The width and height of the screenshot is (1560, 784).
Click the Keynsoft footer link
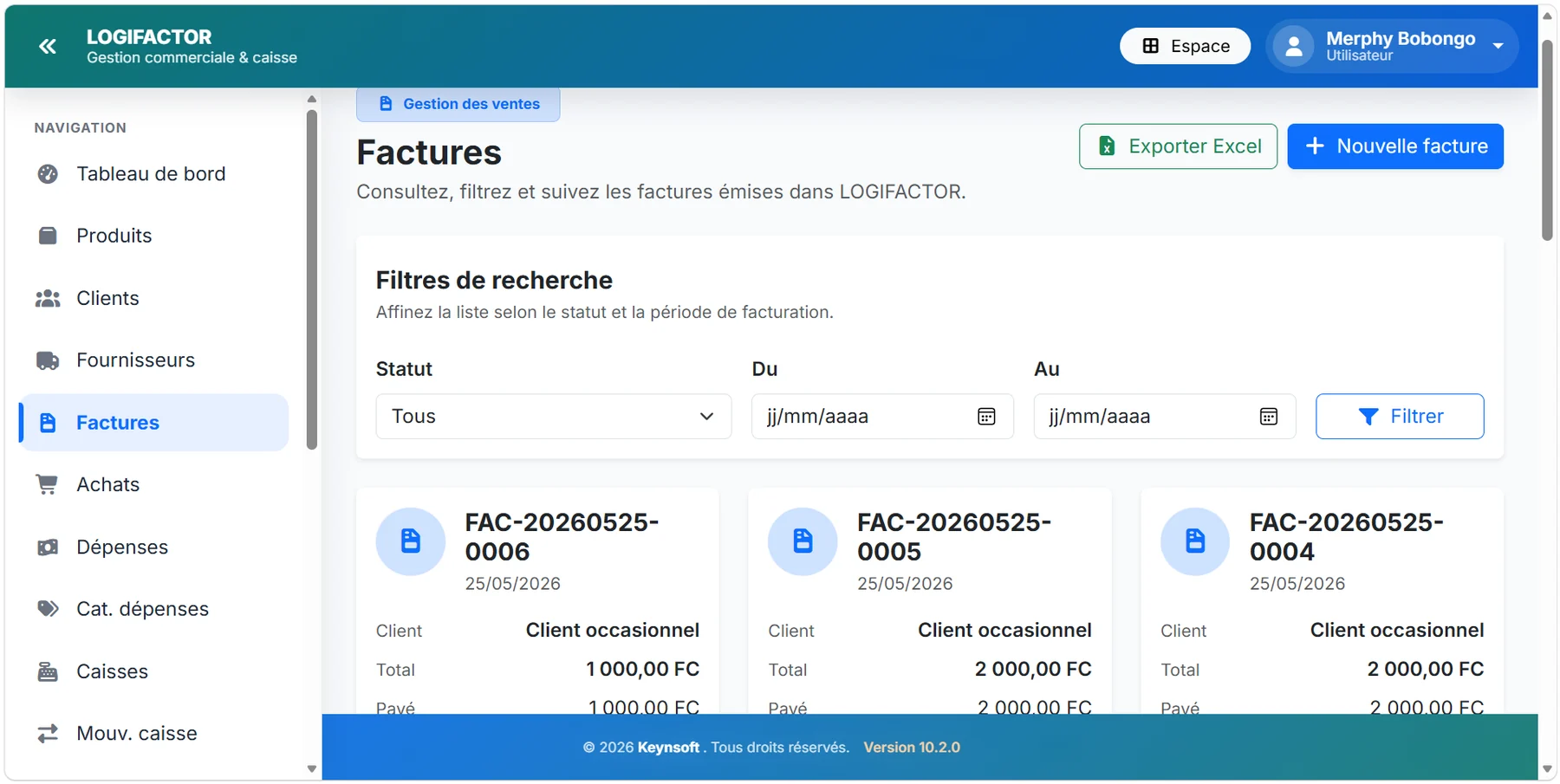(x=668, y=748)
